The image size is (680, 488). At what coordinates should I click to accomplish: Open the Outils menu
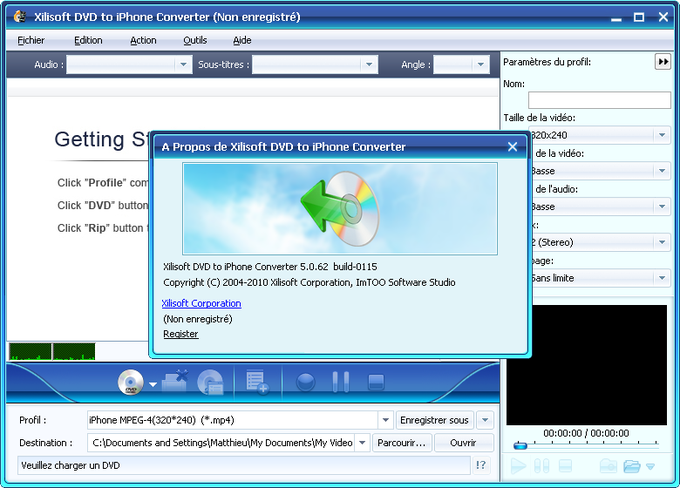[x=195, y=40]
